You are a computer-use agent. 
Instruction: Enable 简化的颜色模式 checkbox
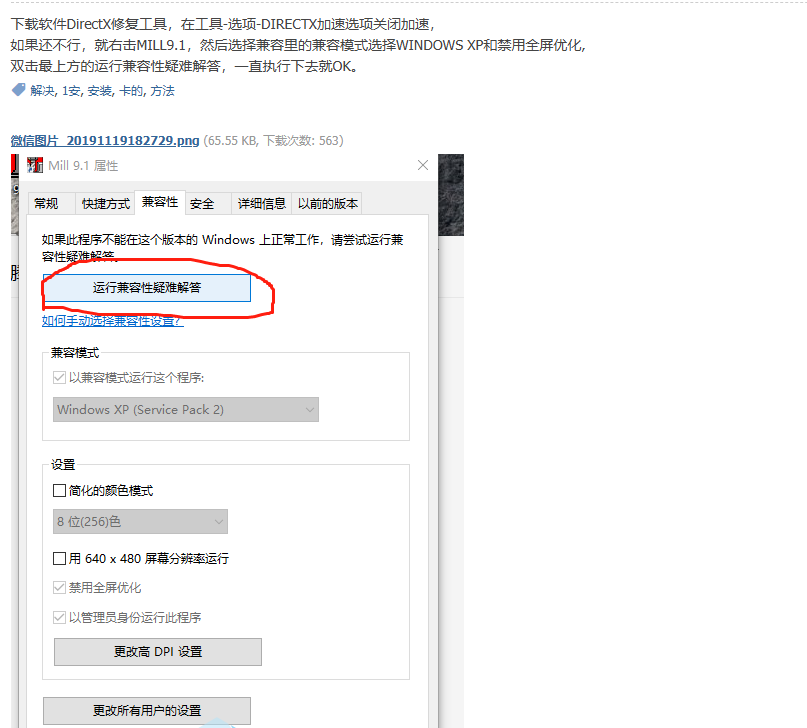(59, 491)
